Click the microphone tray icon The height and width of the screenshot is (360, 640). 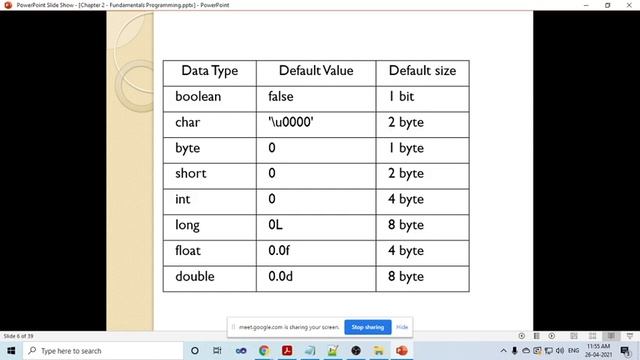coord(514,351)
